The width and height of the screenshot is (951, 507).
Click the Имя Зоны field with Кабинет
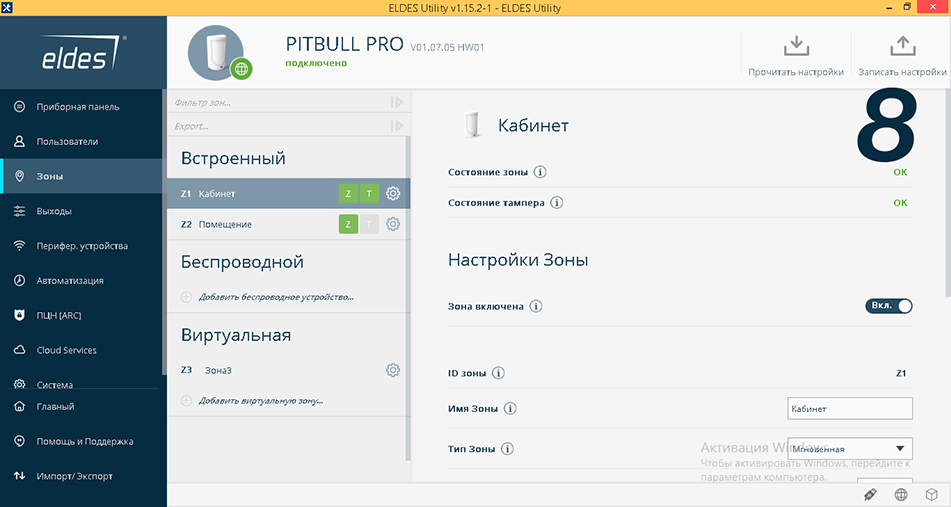(850, 408)
